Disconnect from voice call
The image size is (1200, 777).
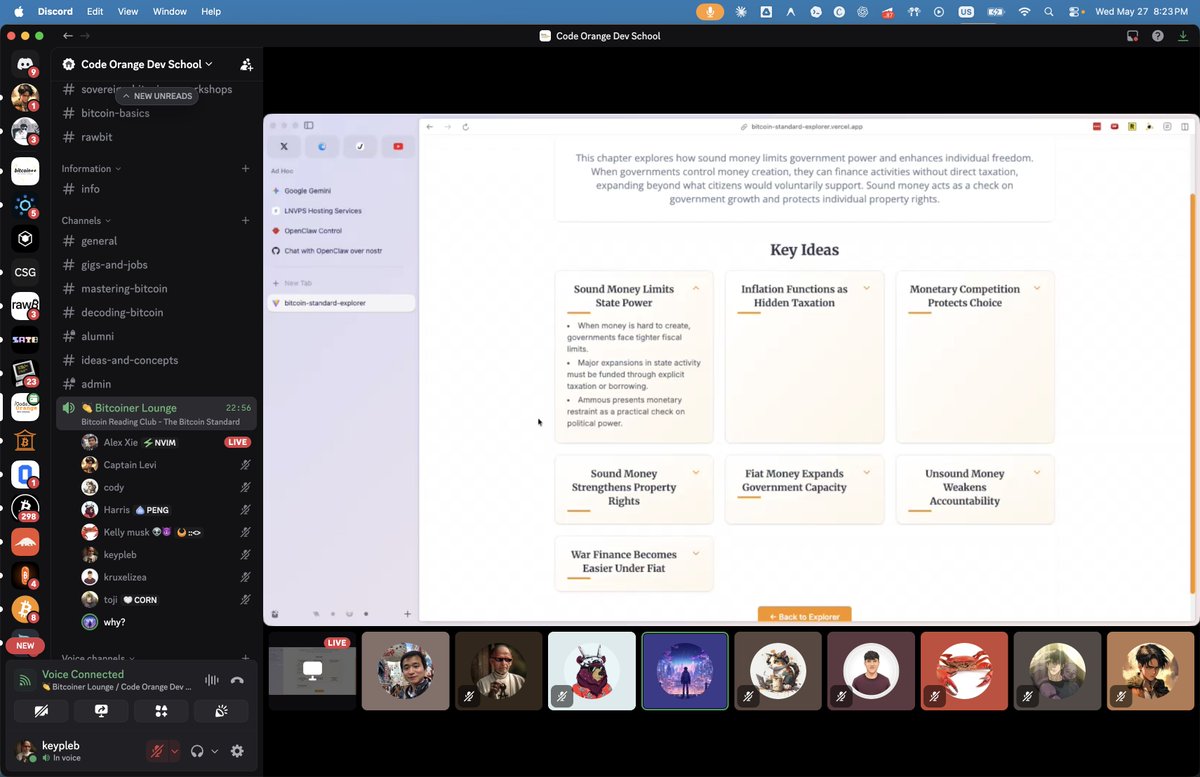(x=237, y=680)
